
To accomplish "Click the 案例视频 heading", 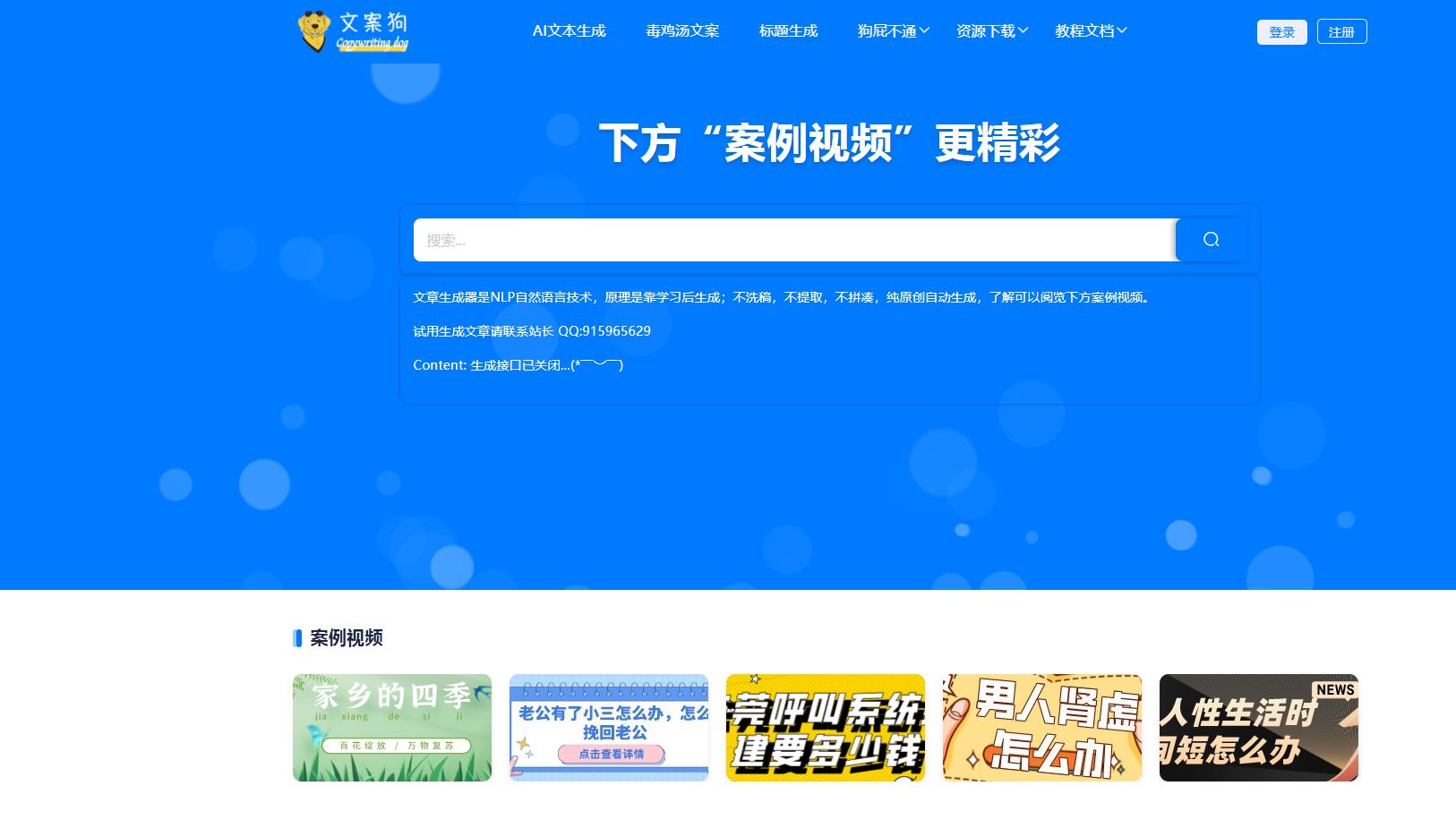I will [x=346, y=638].
